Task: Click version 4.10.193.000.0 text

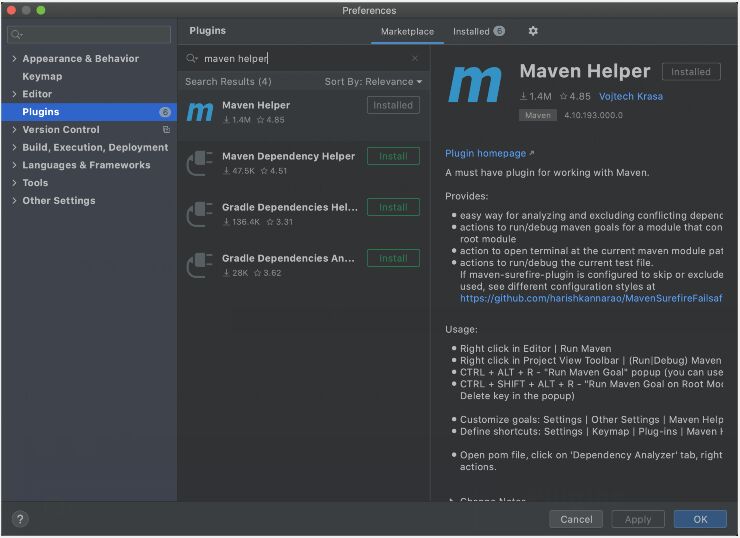Action: [x=593, y=115]
